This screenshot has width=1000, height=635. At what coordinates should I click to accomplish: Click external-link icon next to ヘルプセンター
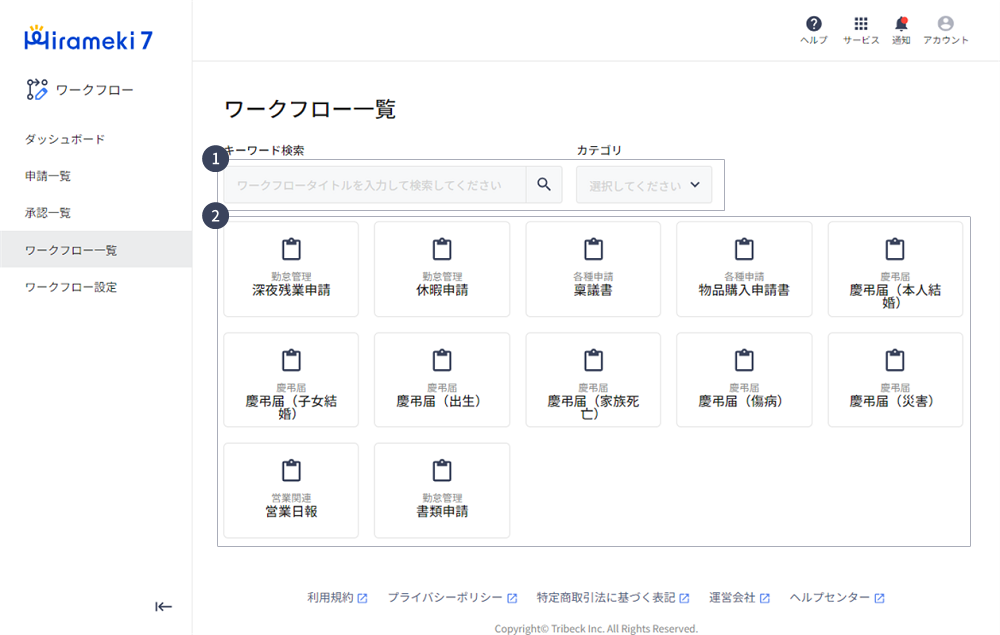point(879,598)
